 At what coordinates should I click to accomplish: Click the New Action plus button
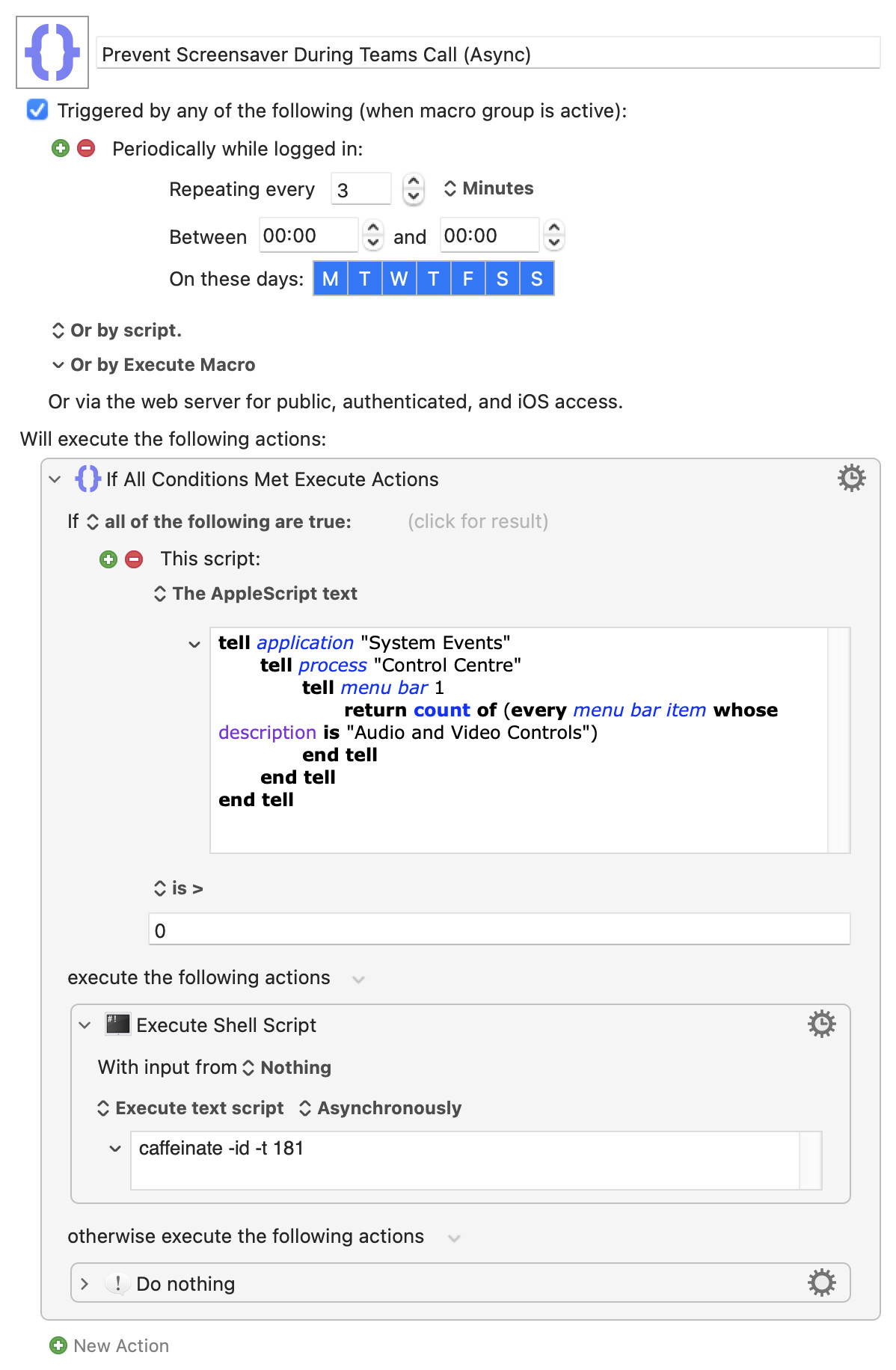tap(58, 1345)
